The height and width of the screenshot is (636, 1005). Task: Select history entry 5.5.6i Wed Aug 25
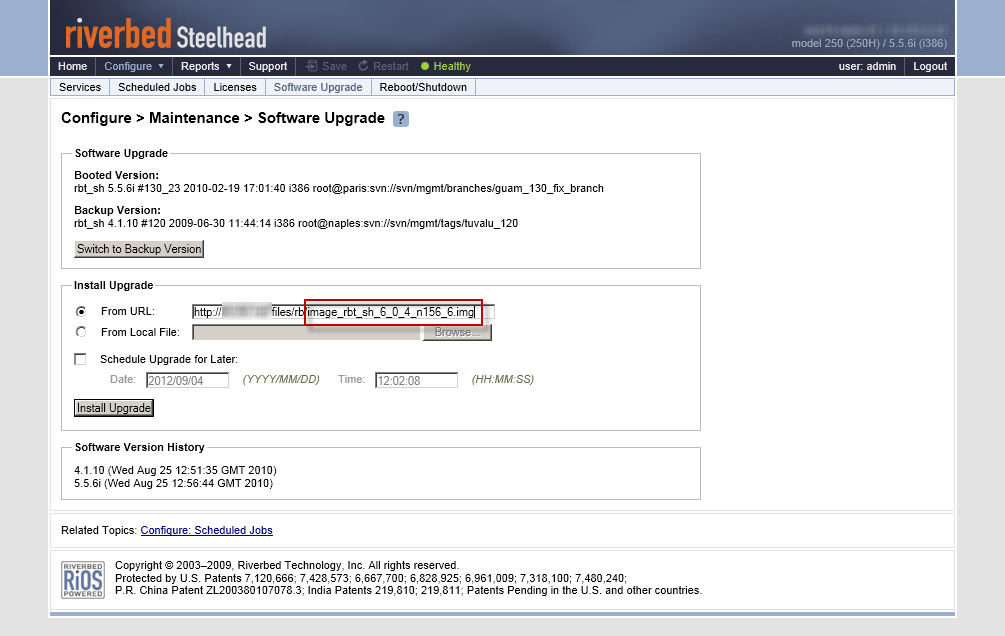pos(174,483)
